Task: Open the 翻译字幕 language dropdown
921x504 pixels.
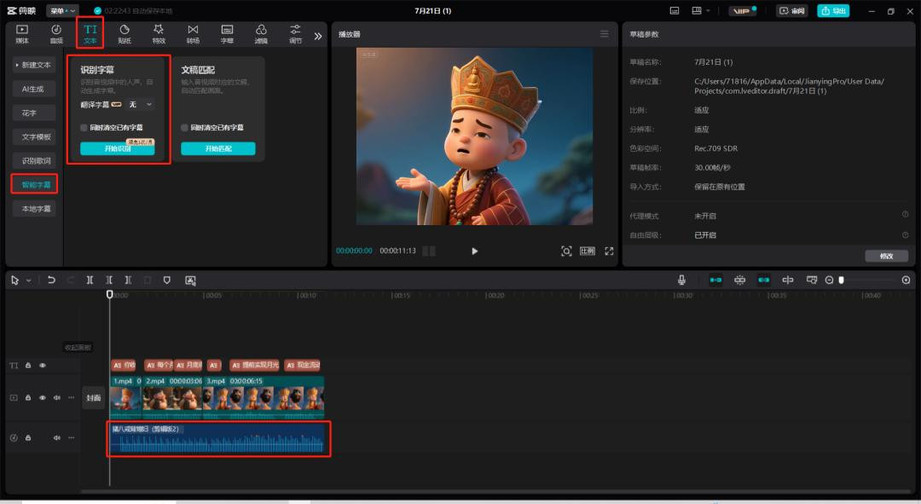Action: point(140,105)
